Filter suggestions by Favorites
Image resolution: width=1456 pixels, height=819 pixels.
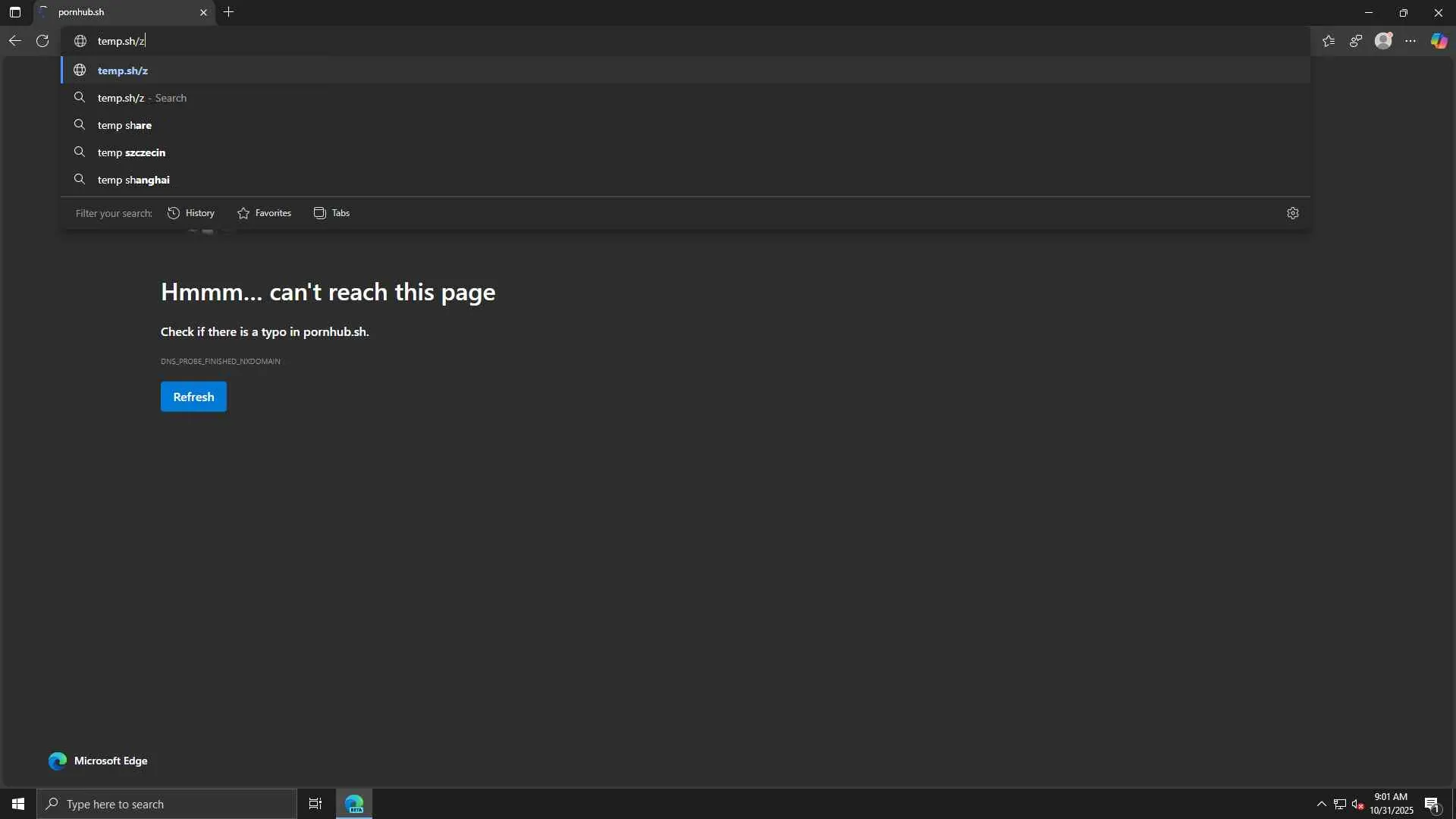tap(264, 213)
